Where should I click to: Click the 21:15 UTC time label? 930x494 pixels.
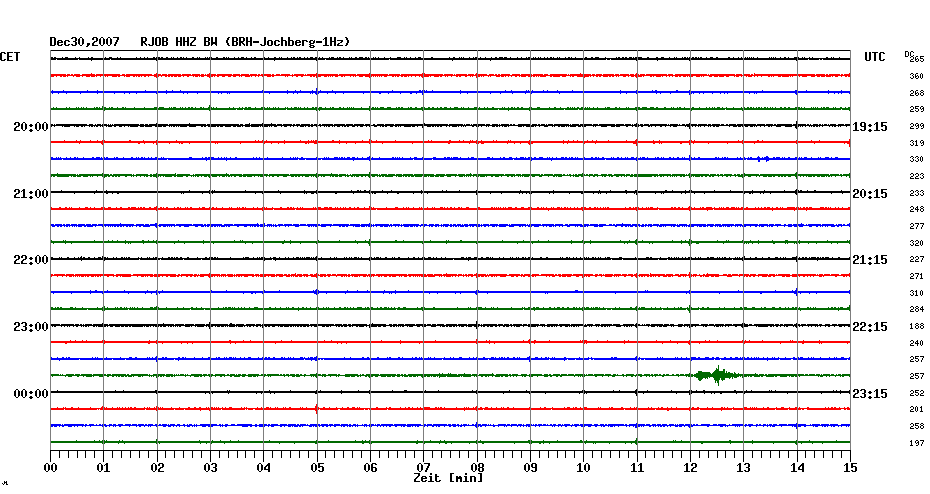870,260
